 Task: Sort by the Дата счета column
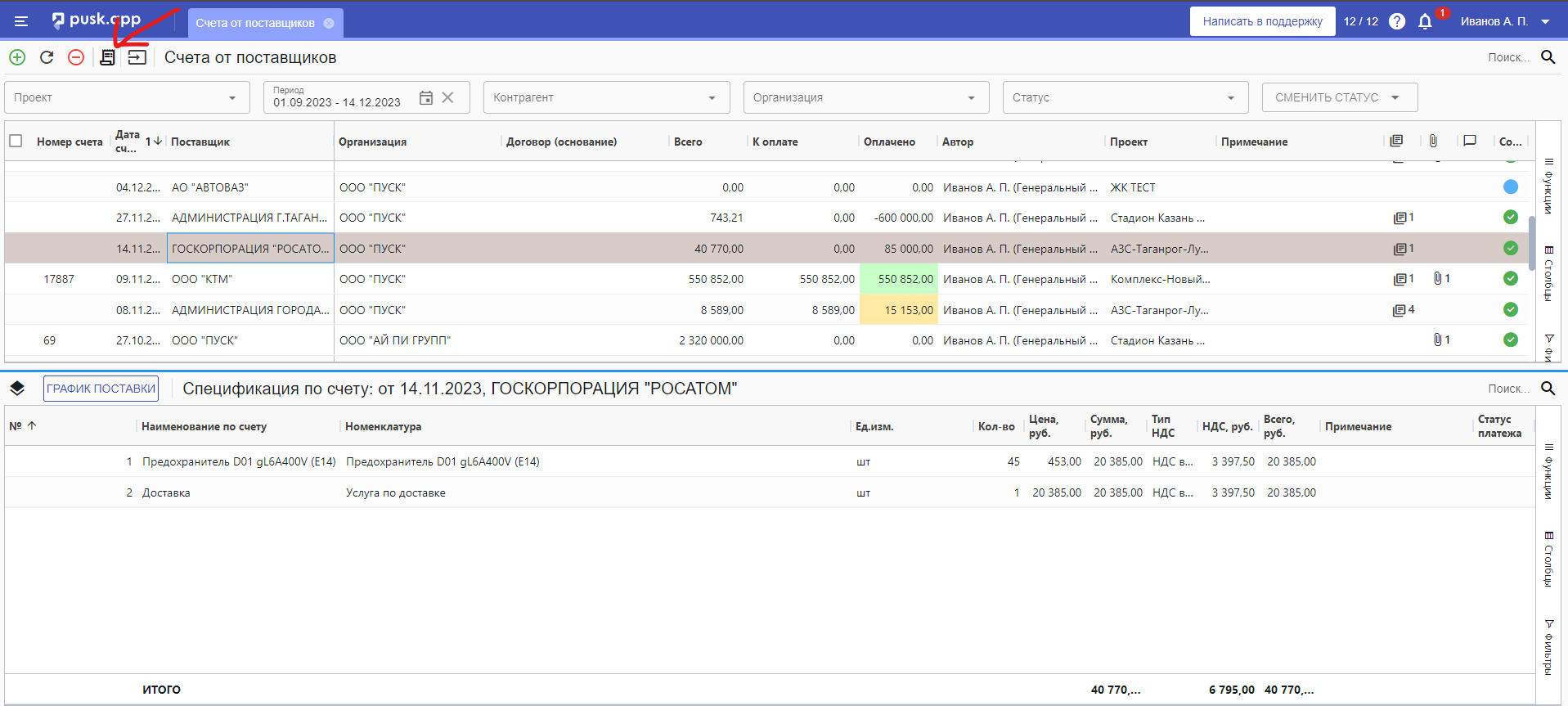point(128,141)
